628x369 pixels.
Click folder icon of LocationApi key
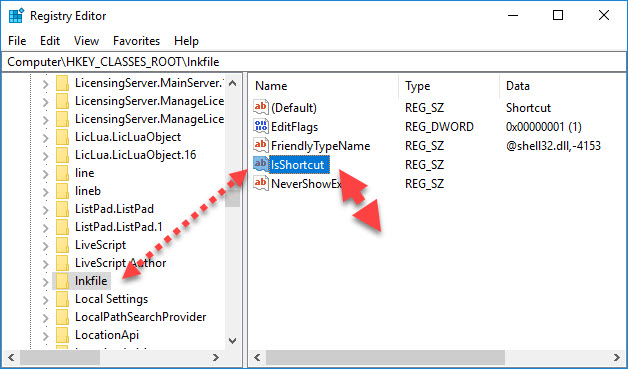click(62, 335)
